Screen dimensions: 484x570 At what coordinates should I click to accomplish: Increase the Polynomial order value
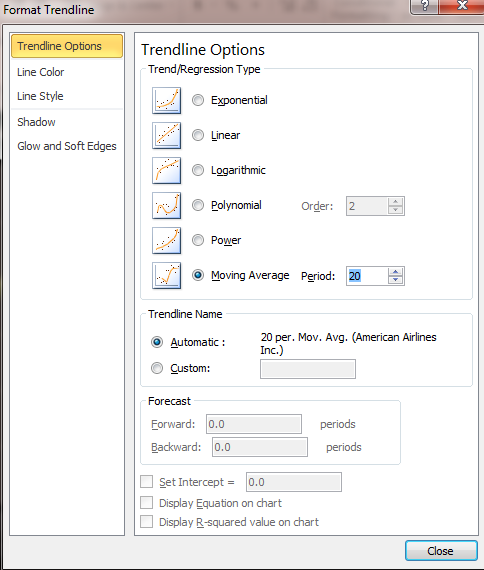[395, 202]
